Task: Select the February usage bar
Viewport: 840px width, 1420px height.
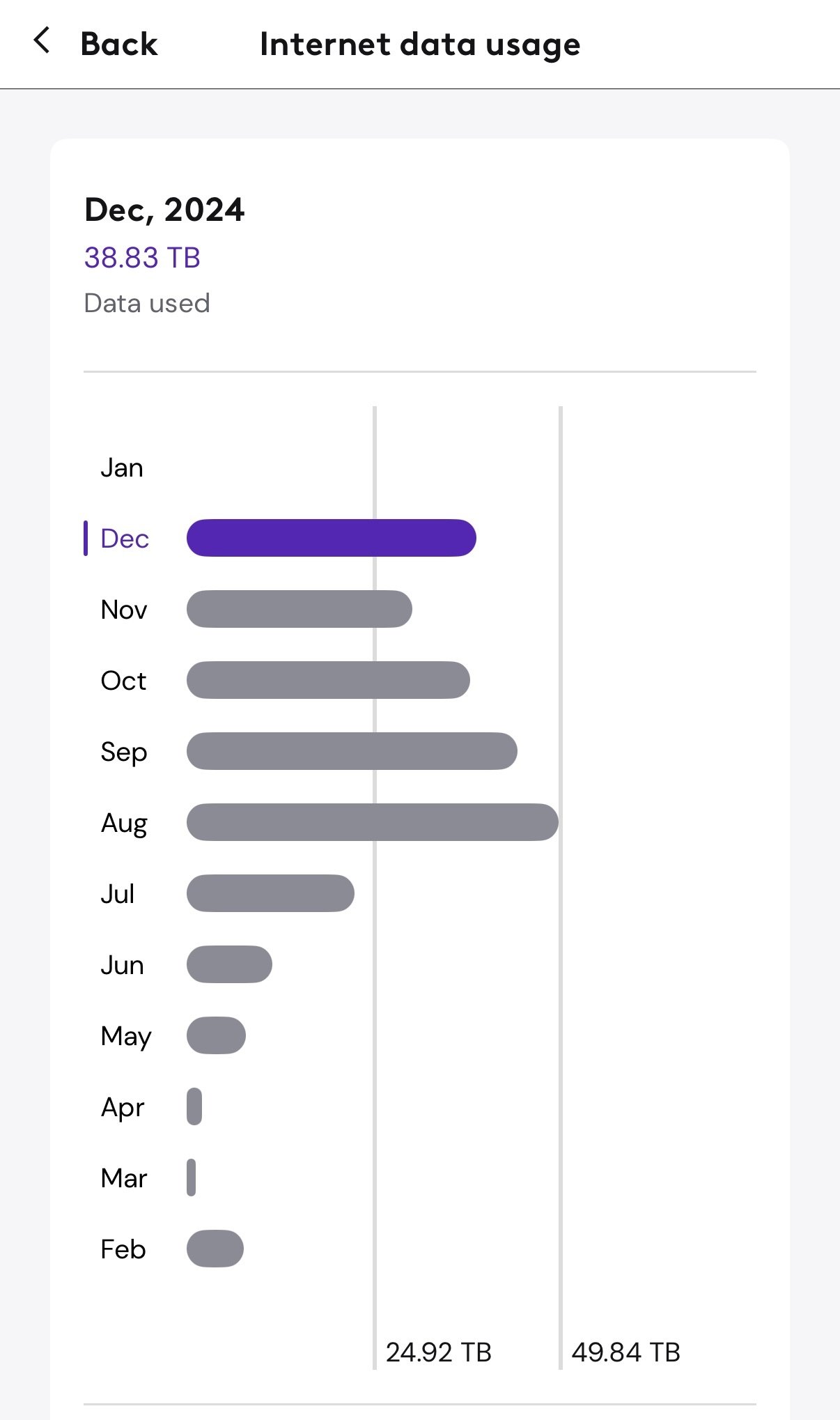Action: pyautogui.click(x=215, y=1249)
